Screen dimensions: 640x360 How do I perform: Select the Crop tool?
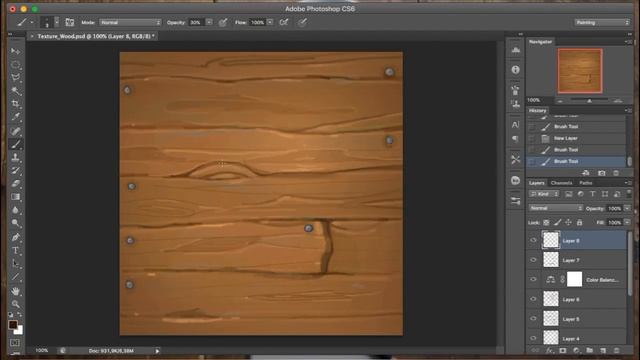point(16,104)
